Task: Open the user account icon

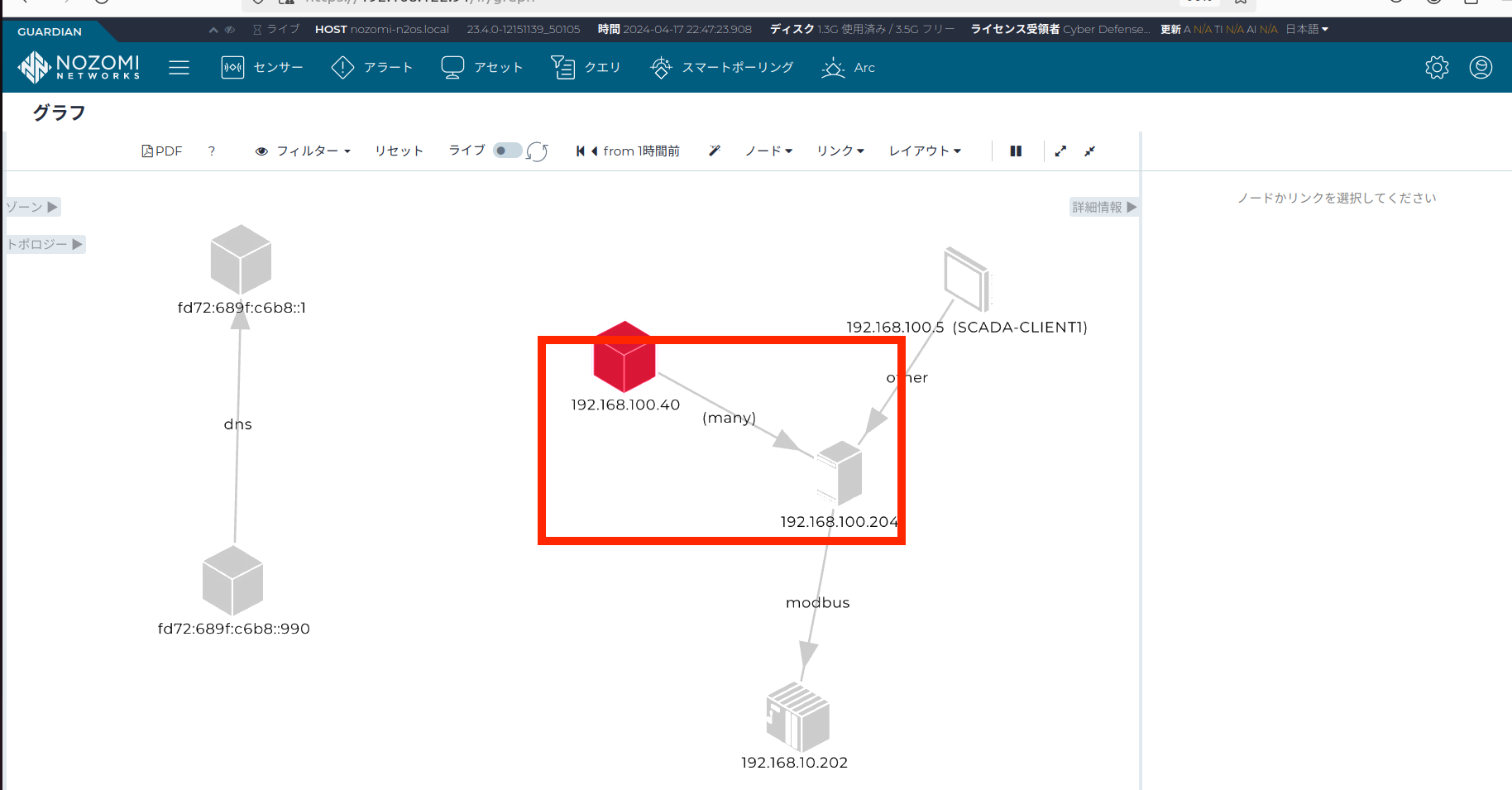Action: click(1481, 68)
